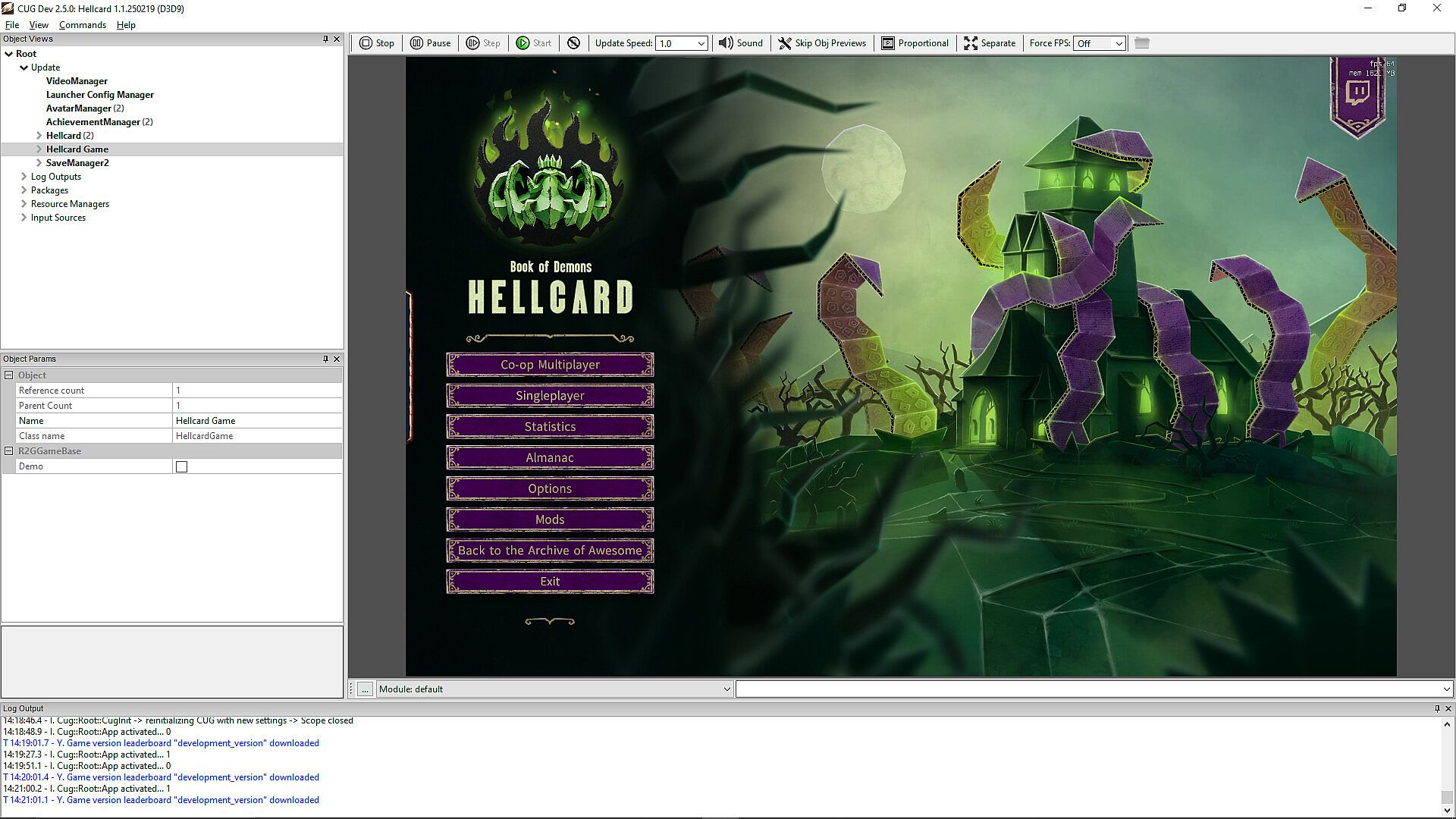Open the View menu
Image resolution: width=1456 pixels, height=819 pixels.
coord(39,25)
